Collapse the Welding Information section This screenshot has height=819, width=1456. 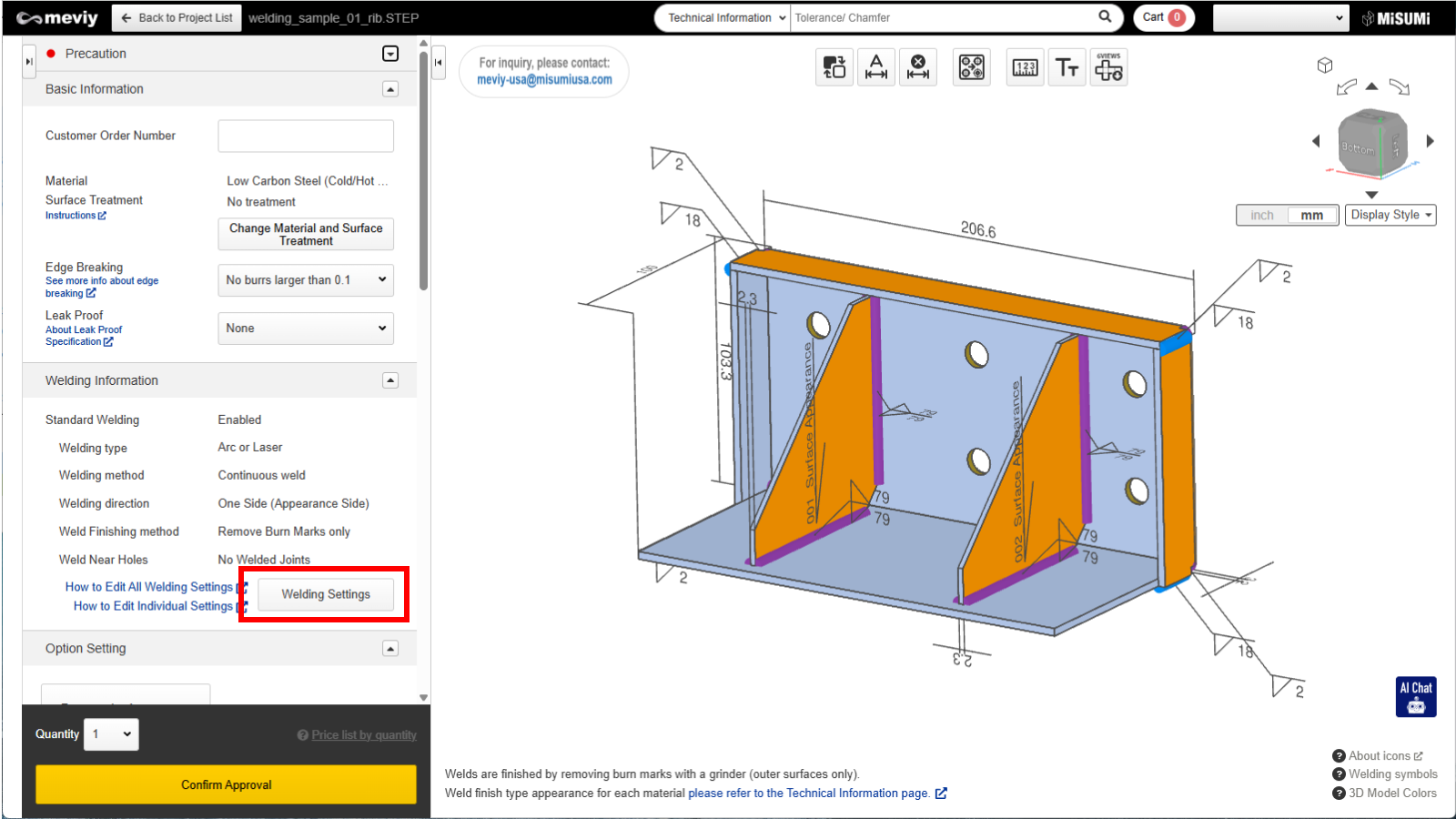tap(390, 380)
